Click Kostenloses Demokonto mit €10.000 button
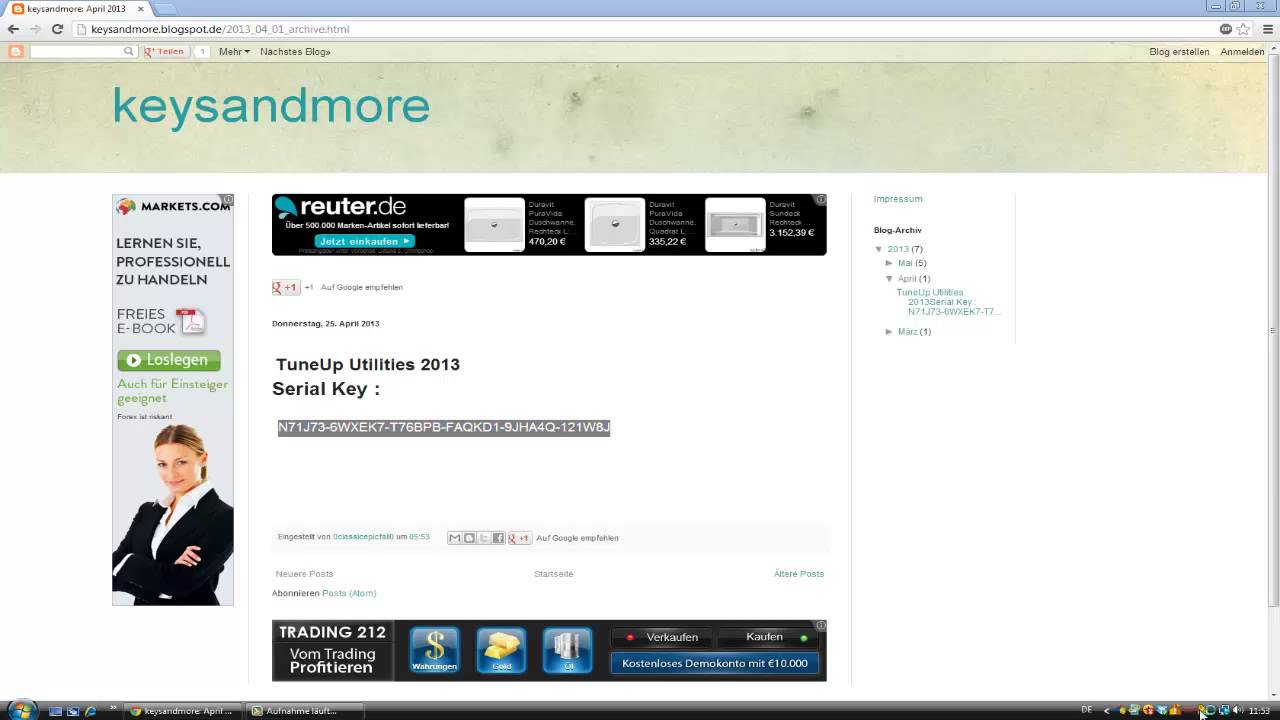Image resolution: width=1280 pixels, height=720 pixels. click(714, 663)
